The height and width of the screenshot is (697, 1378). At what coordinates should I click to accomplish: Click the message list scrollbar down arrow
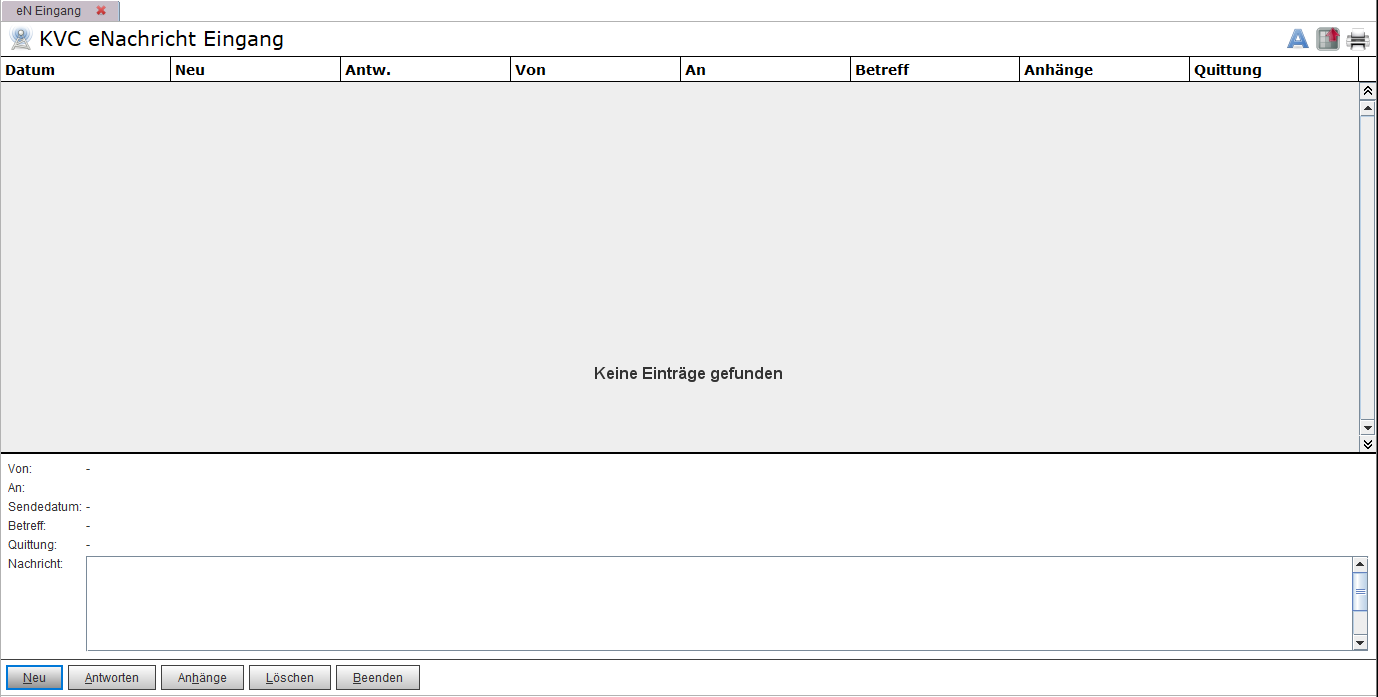1368,427
